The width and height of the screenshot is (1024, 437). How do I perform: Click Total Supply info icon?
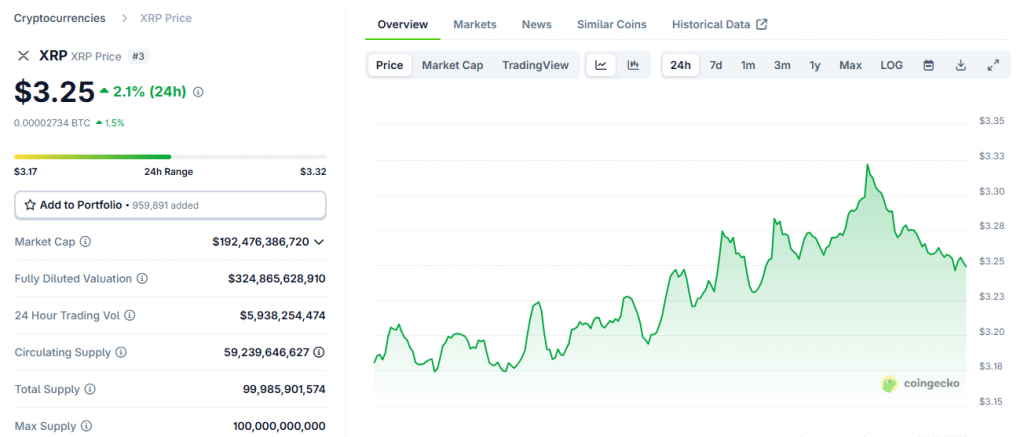coord(90,389)
